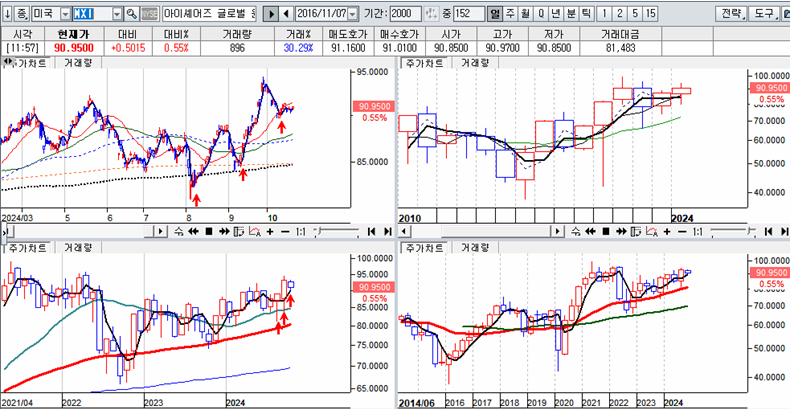Select the 주가차트 tab above the 2014/06 chart
This screenshot has width=791, height=409.
425,248
